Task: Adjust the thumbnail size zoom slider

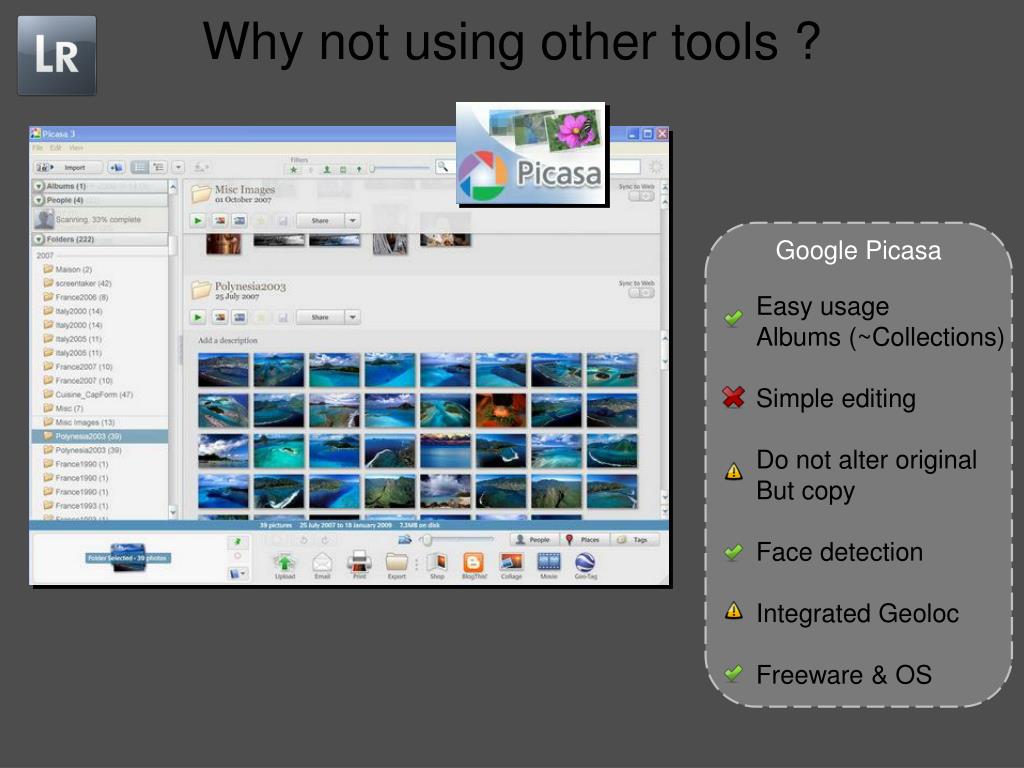Action: click(457, 539)
